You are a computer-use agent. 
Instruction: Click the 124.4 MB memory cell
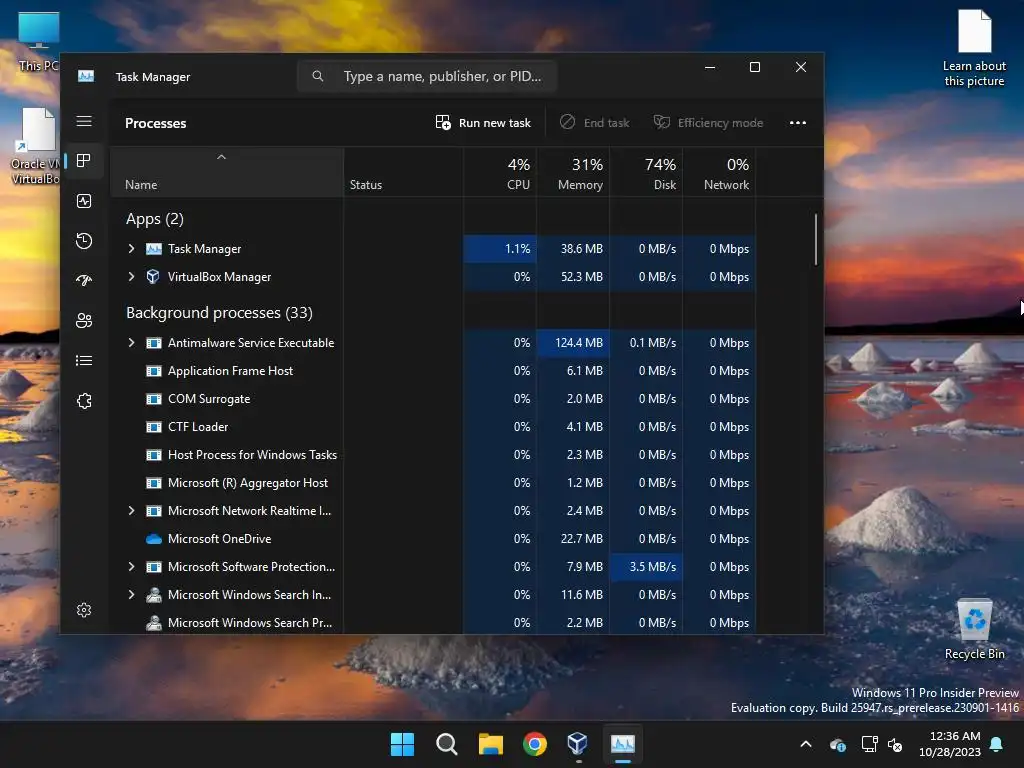[x=573, y=343]
